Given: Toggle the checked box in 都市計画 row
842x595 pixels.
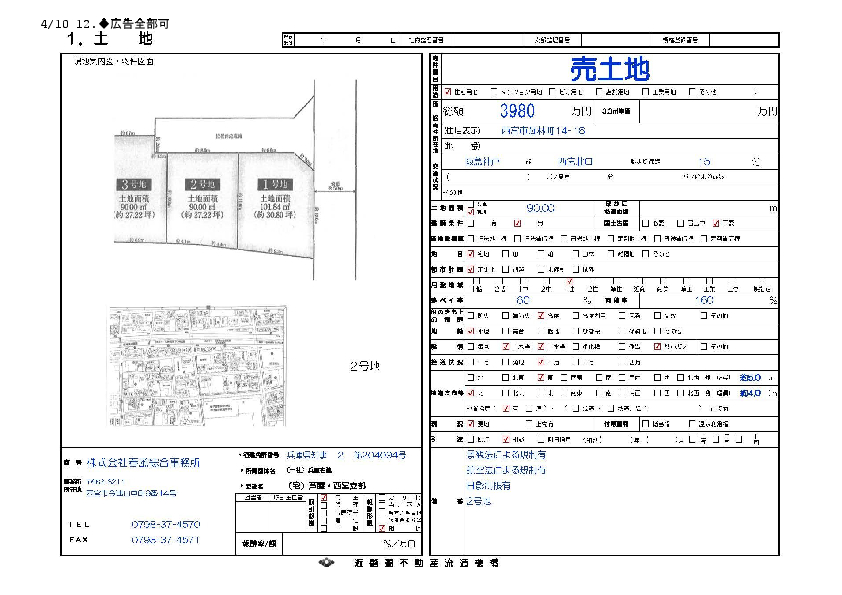Looking at the screenshot, I should click(x=472, y=270).
